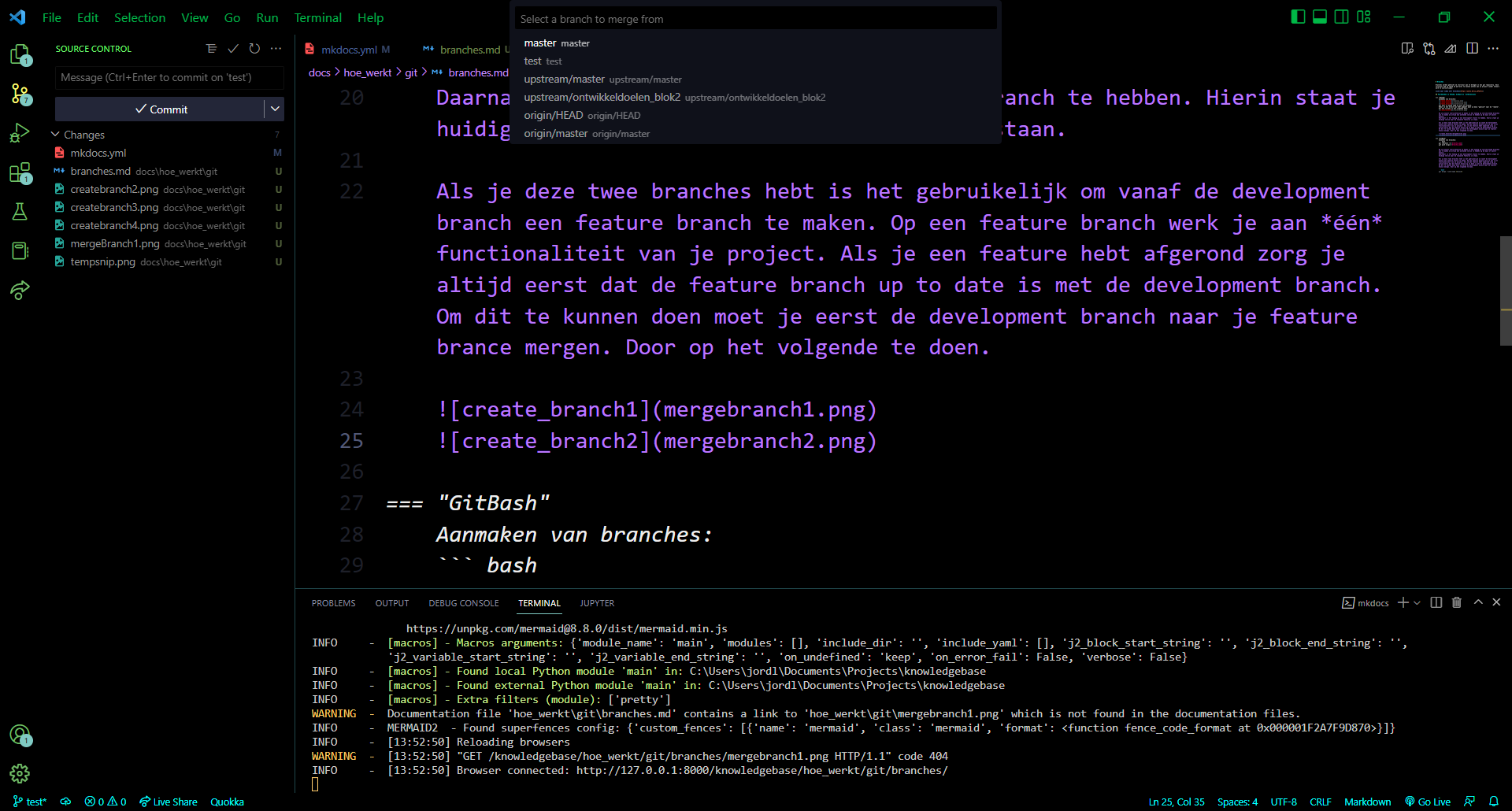Image resolution: width=1512 pixels, height=811 pixels.
Task: Maximize the panel size chevron
Action: [1478, 602]
